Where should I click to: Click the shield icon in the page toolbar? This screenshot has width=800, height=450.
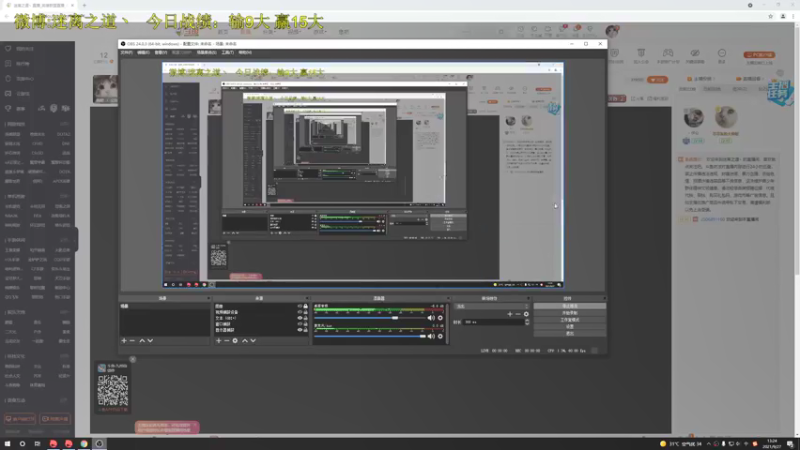point(615,53)
